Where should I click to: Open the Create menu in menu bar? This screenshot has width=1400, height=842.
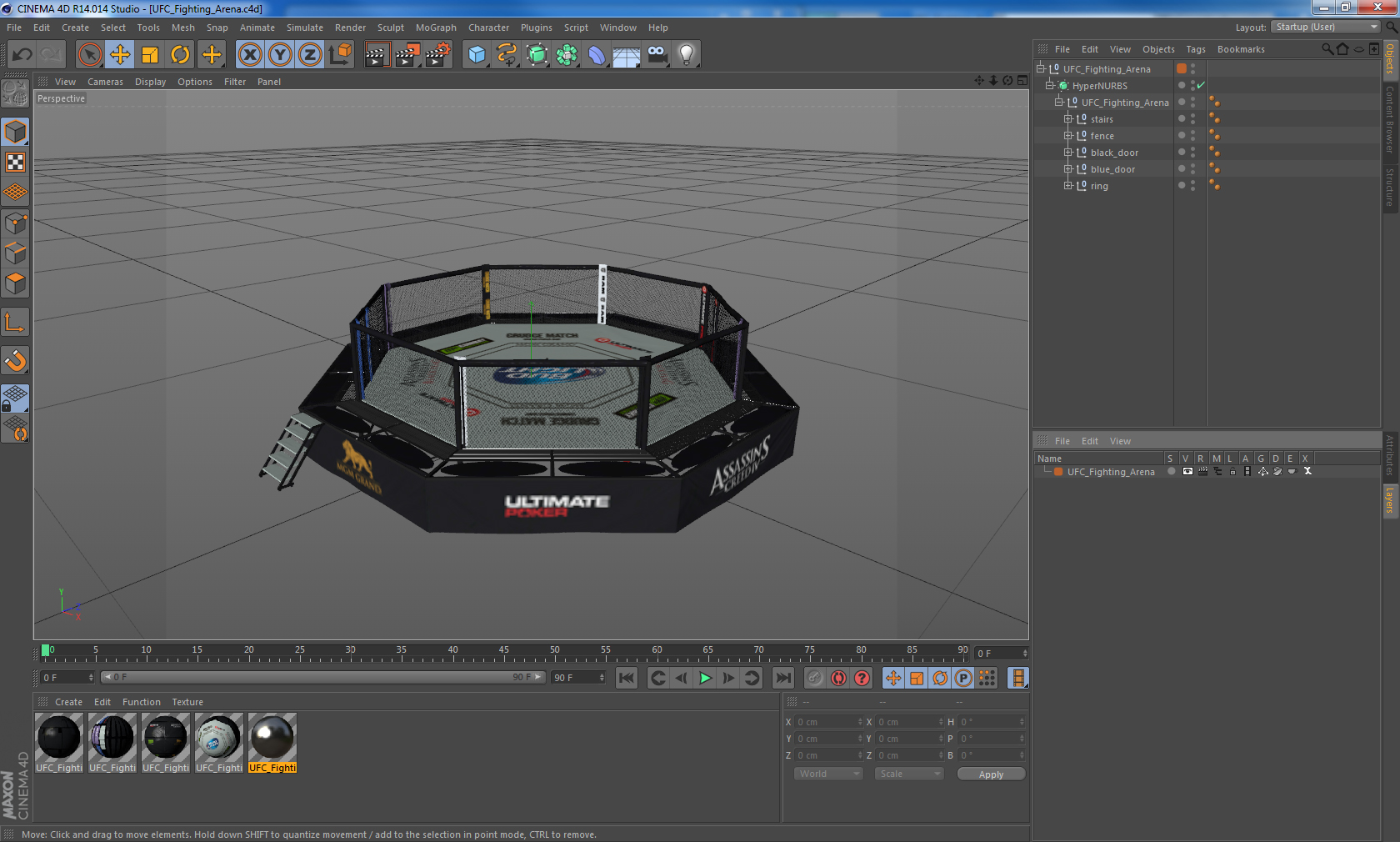tap(75, 28)
